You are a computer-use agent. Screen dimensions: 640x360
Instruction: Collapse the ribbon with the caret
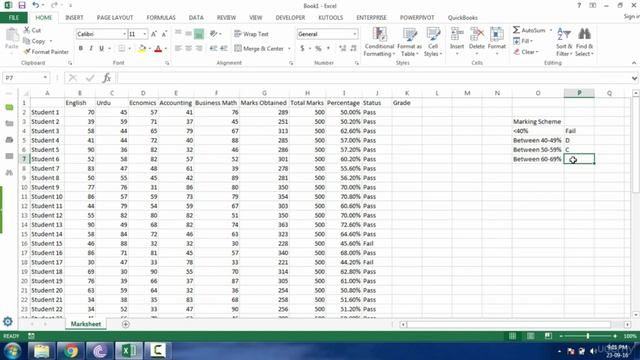click(634, 63)
